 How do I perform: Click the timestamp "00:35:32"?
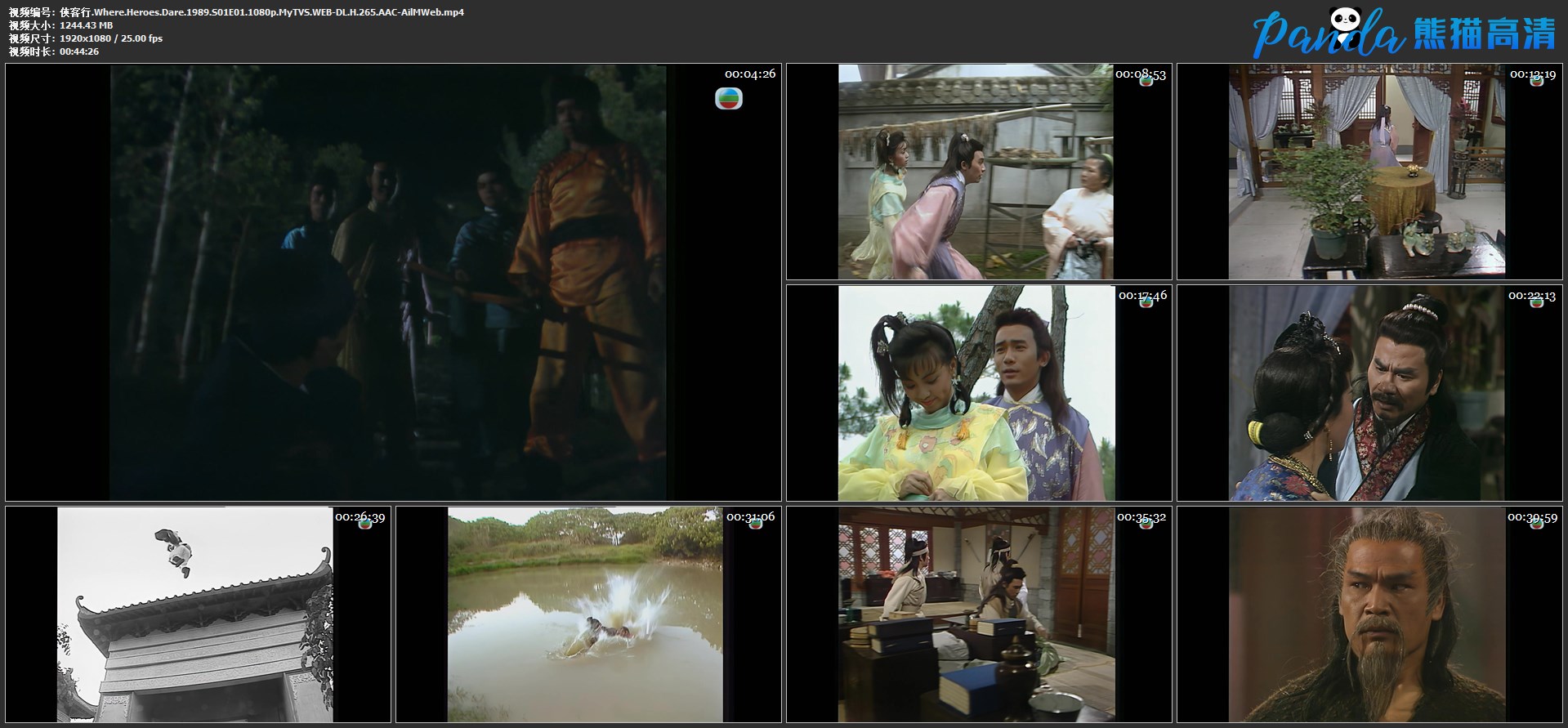coord(1141,517)
